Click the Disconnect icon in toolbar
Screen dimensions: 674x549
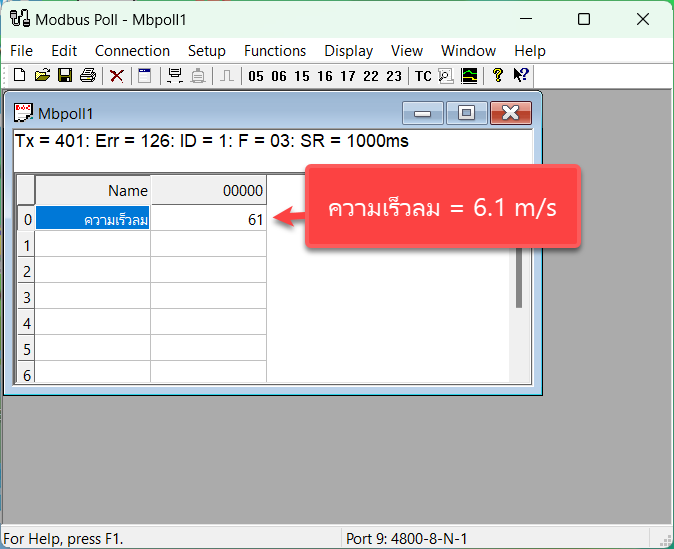pos(198,76)
